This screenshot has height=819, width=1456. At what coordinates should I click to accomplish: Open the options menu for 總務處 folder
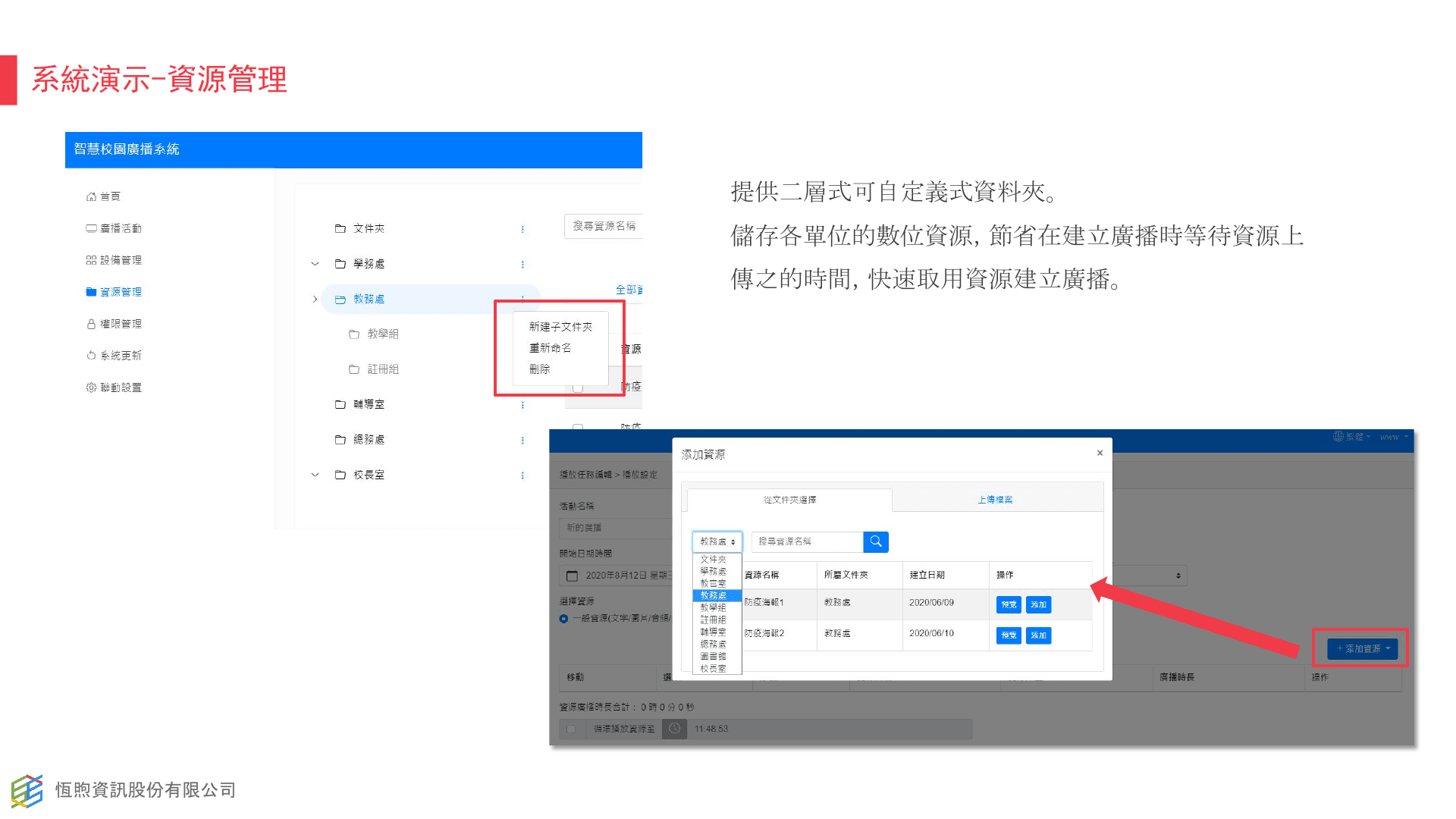(x=522, y=441)
